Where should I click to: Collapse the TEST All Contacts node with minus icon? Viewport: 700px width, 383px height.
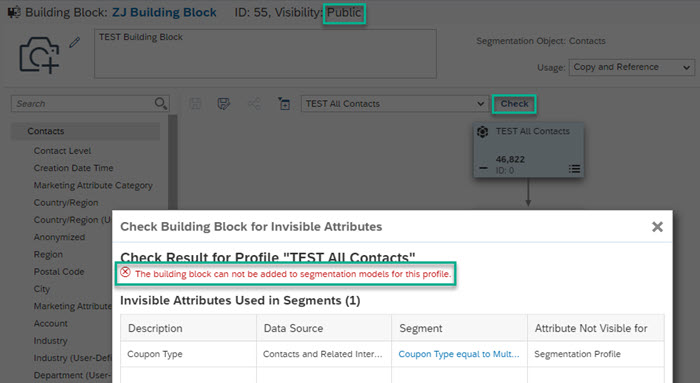click(x=483, y=168)
